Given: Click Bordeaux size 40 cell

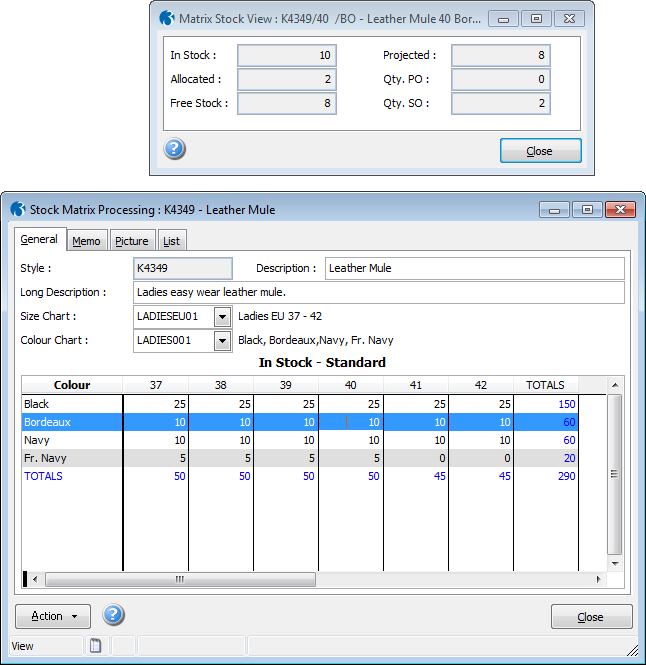Looking at the screenshot, I should (351, 422).
